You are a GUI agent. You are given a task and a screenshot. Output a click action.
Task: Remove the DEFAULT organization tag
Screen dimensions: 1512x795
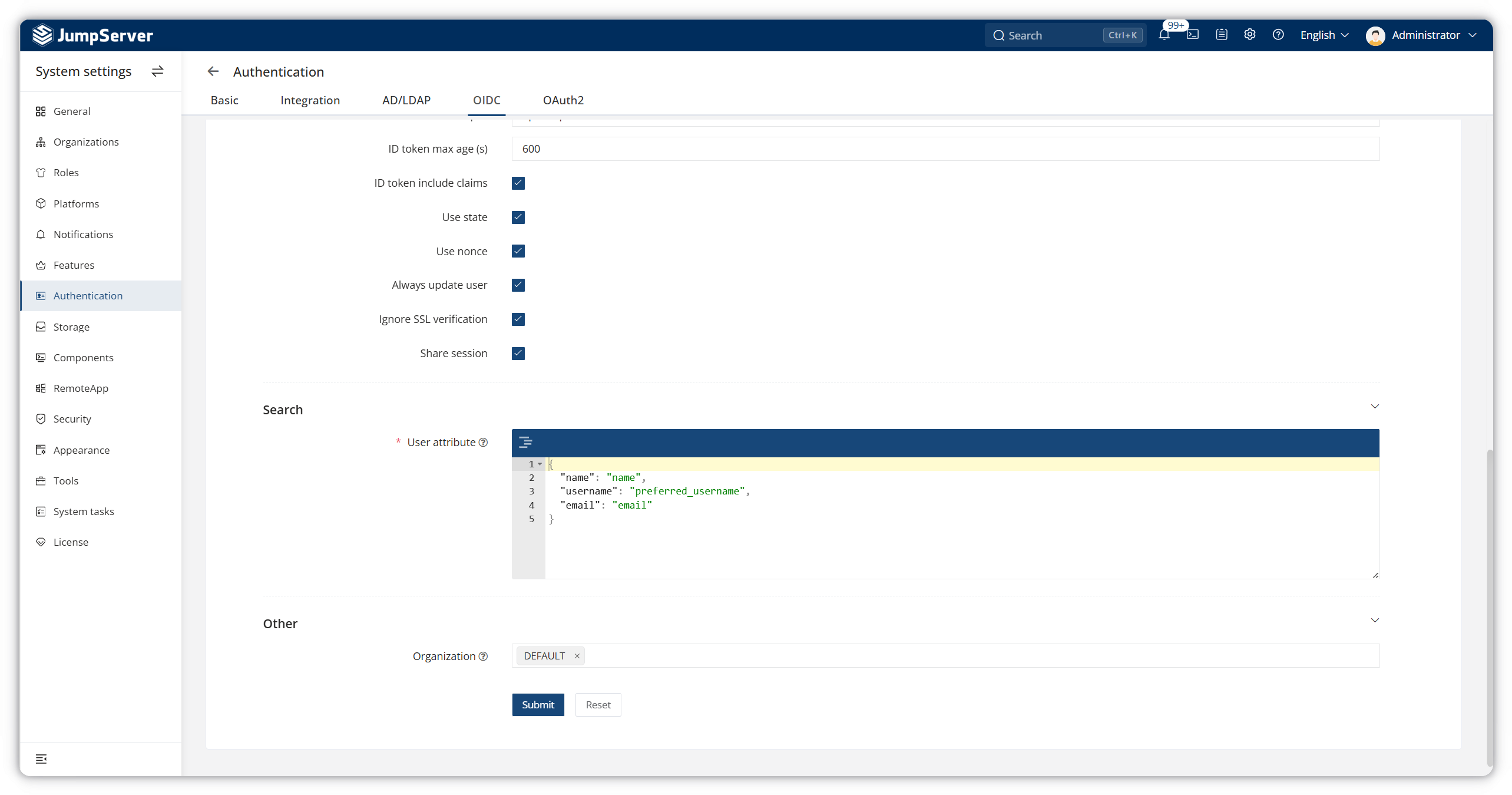click(577, 656)
